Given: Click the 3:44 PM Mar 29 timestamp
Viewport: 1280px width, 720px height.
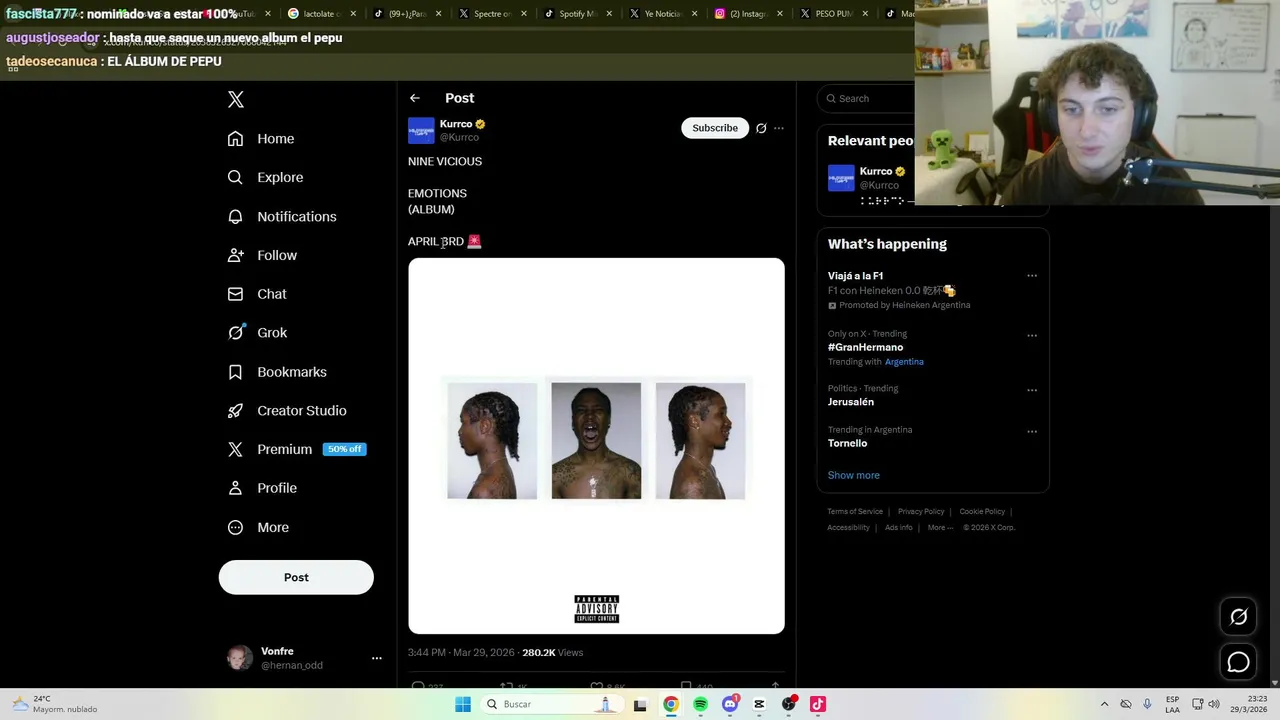Looking at the screenshot, I should tap(461, 652).
